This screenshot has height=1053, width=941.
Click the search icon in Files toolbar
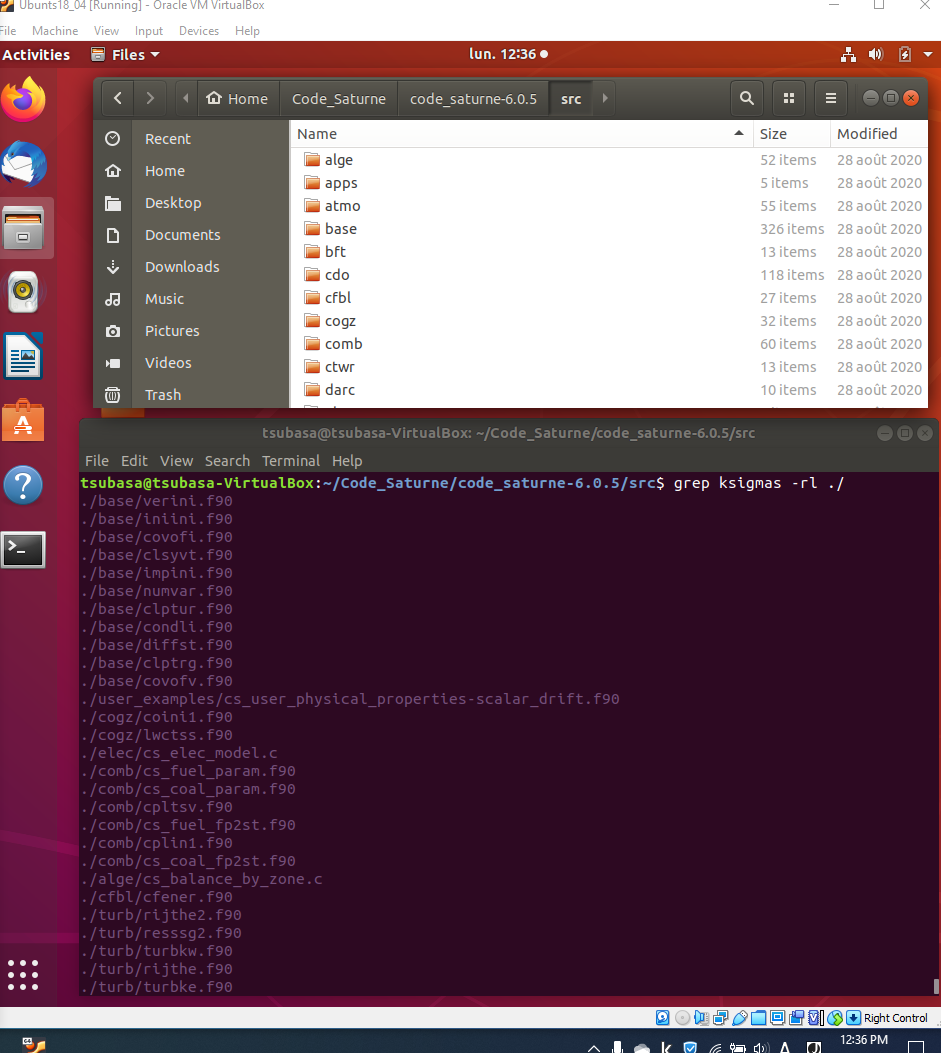click(x=746, y=98)
